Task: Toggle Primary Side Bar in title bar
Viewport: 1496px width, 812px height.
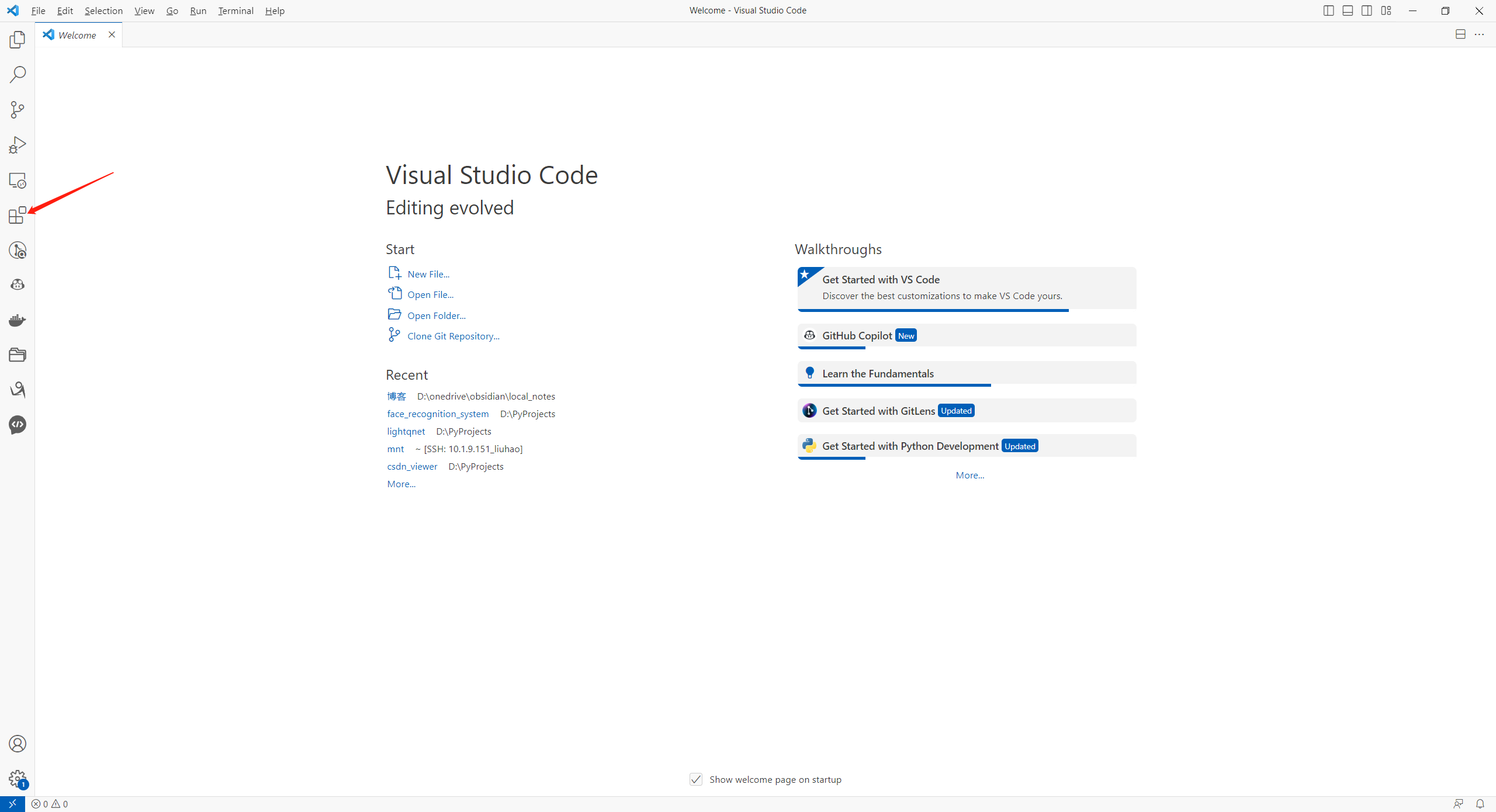Action: (1328, 11)
